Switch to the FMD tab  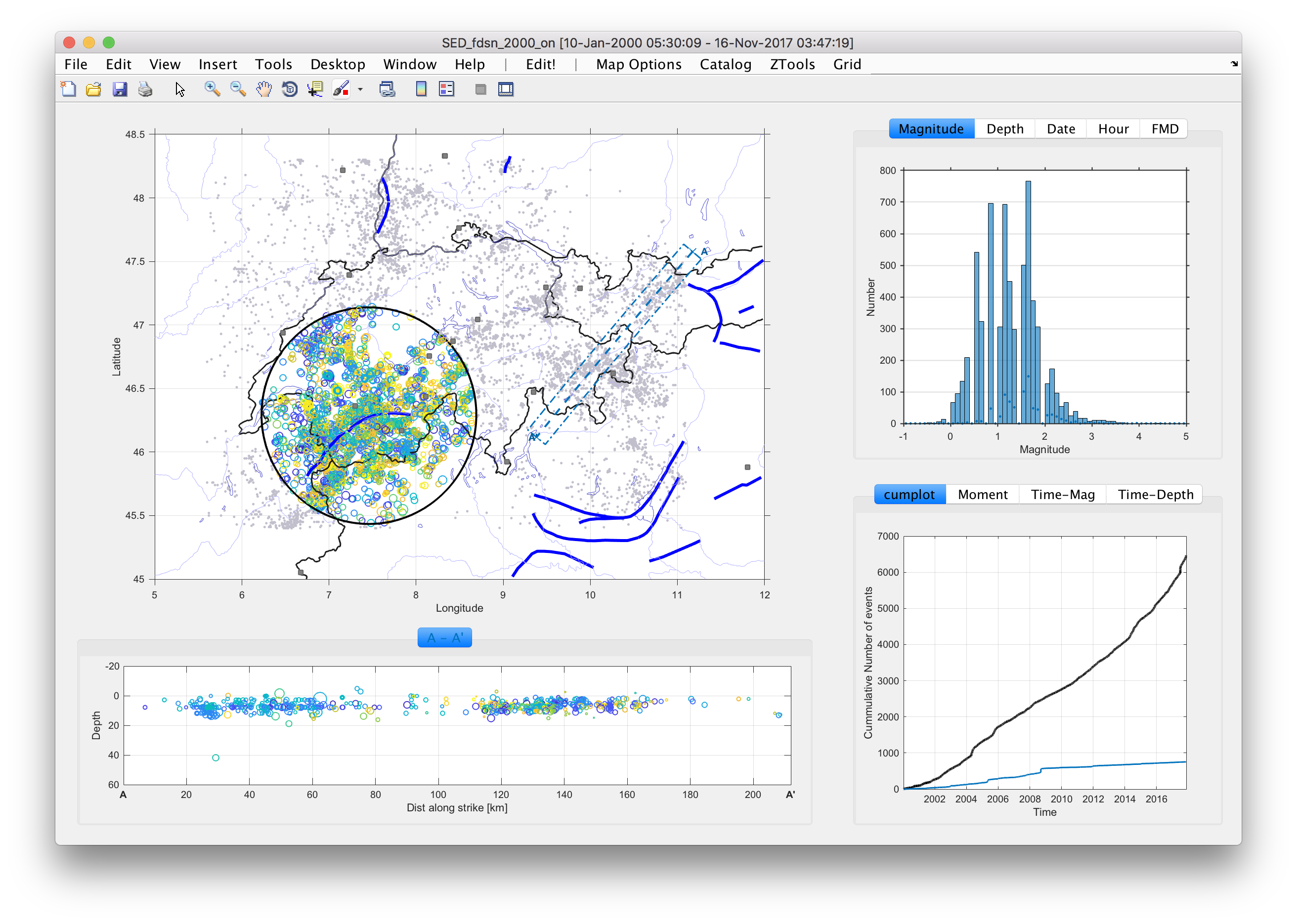1165,128
